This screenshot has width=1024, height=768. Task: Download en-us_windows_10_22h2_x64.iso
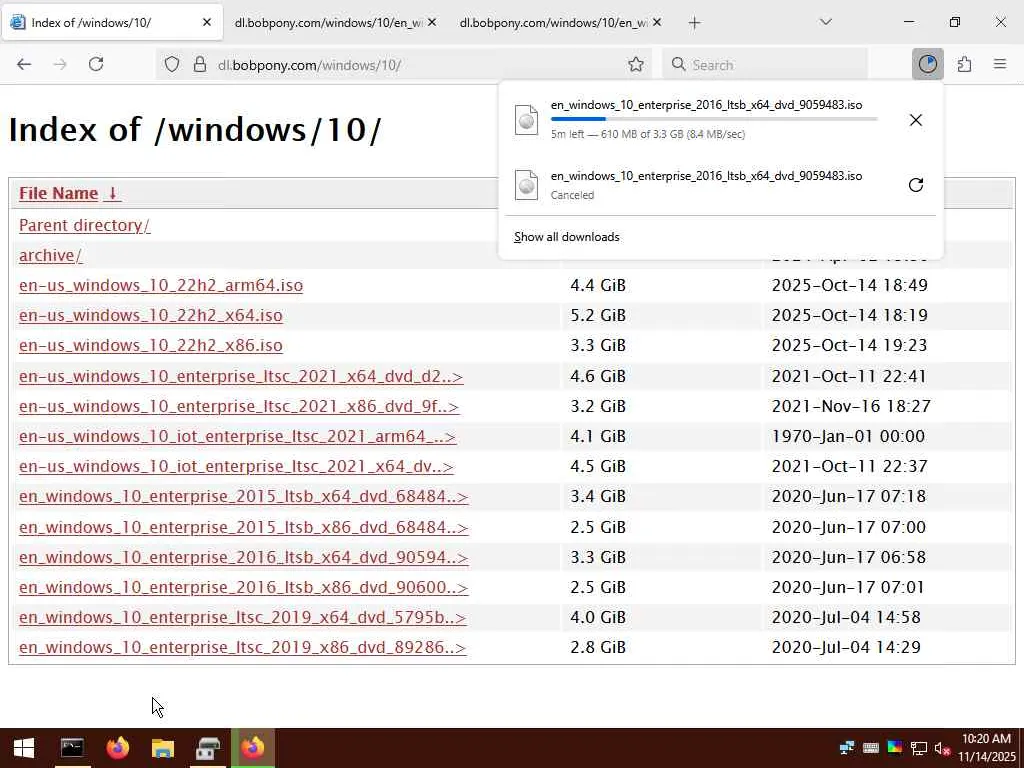pos(151,315)
